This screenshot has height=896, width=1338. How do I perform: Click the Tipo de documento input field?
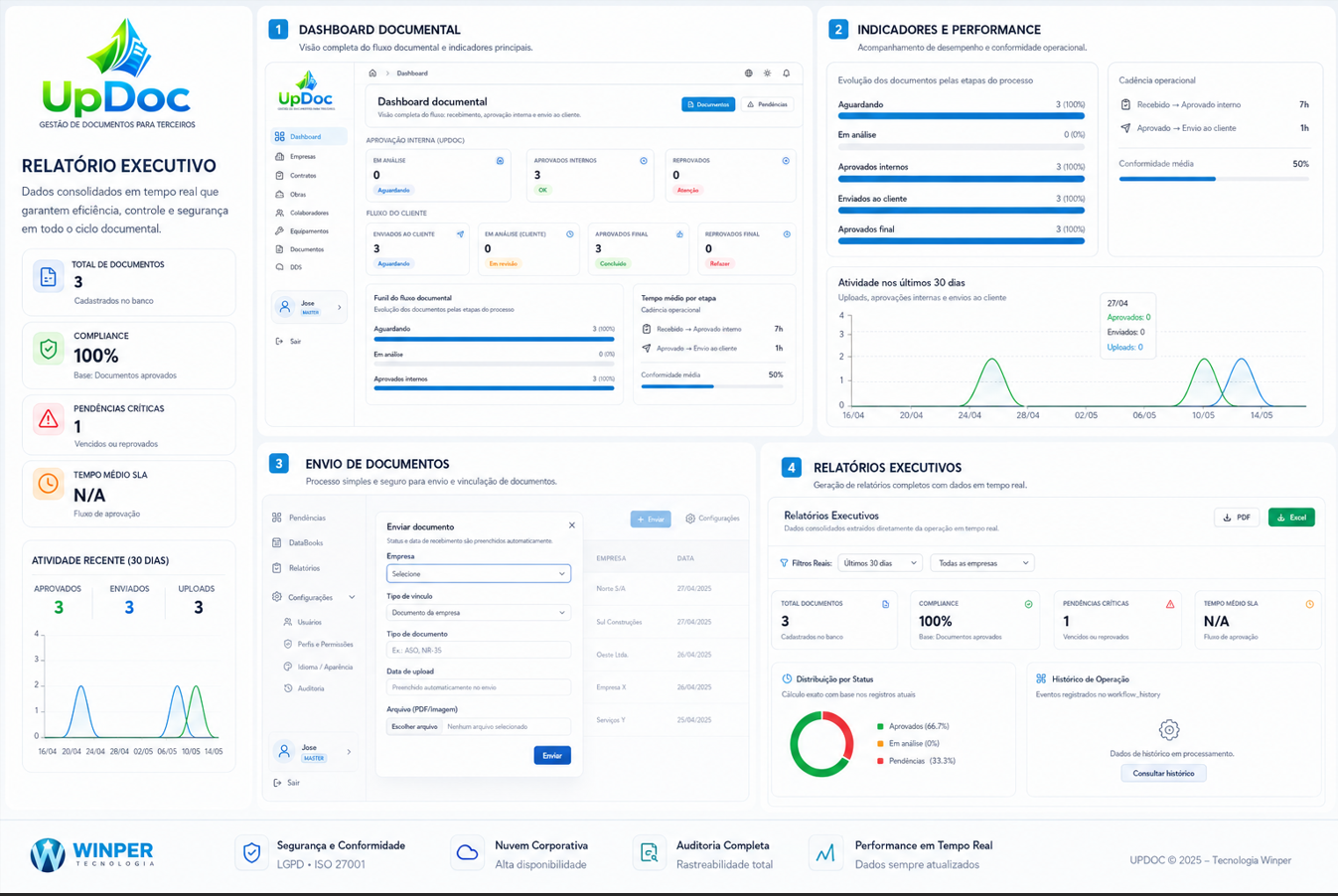click(x=478, y=651)
